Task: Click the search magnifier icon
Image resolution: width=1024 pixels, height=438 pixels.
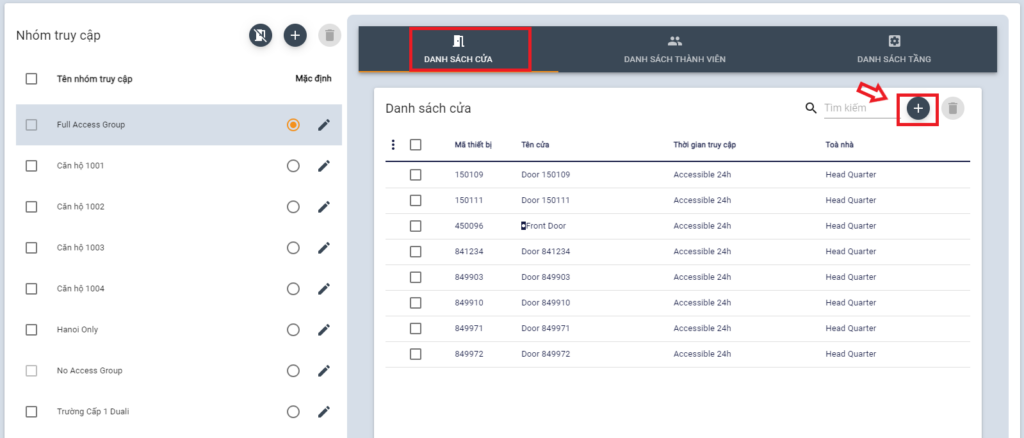Action: [811, 108]
